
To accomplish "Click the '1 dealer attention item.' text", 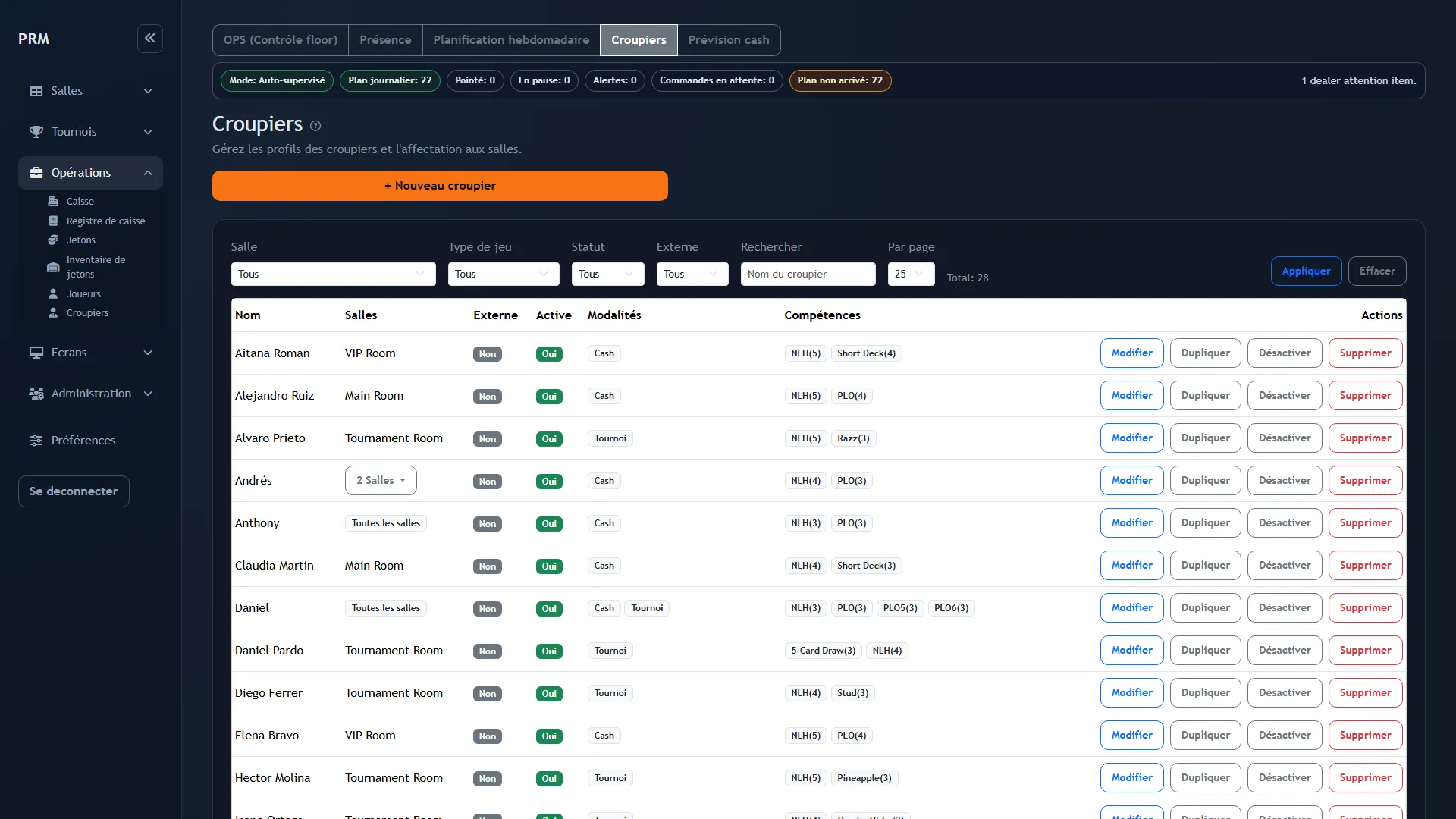I will click(1358, 80).
